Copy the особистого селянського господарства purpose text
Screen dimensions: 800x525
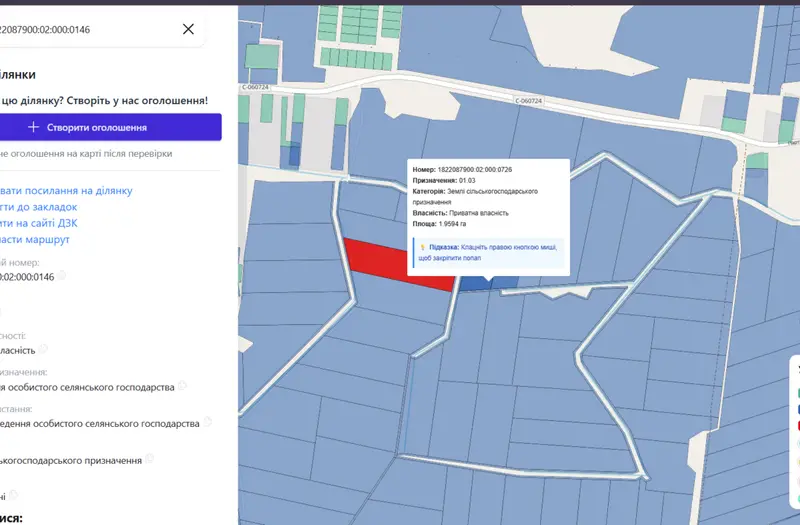[x=182, y=386]
